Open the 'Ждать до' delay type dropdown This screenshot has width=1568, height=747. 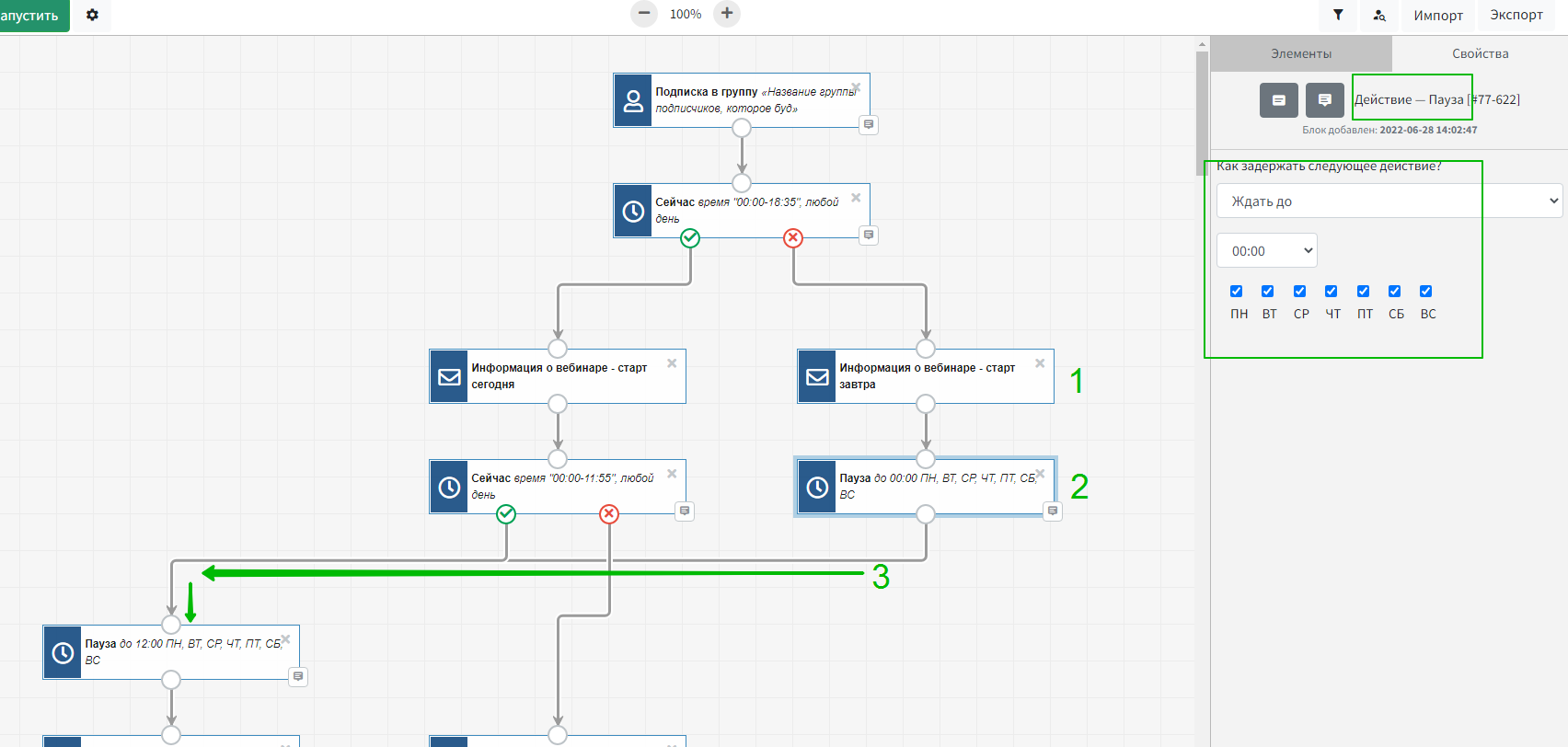click(1389, 201)
